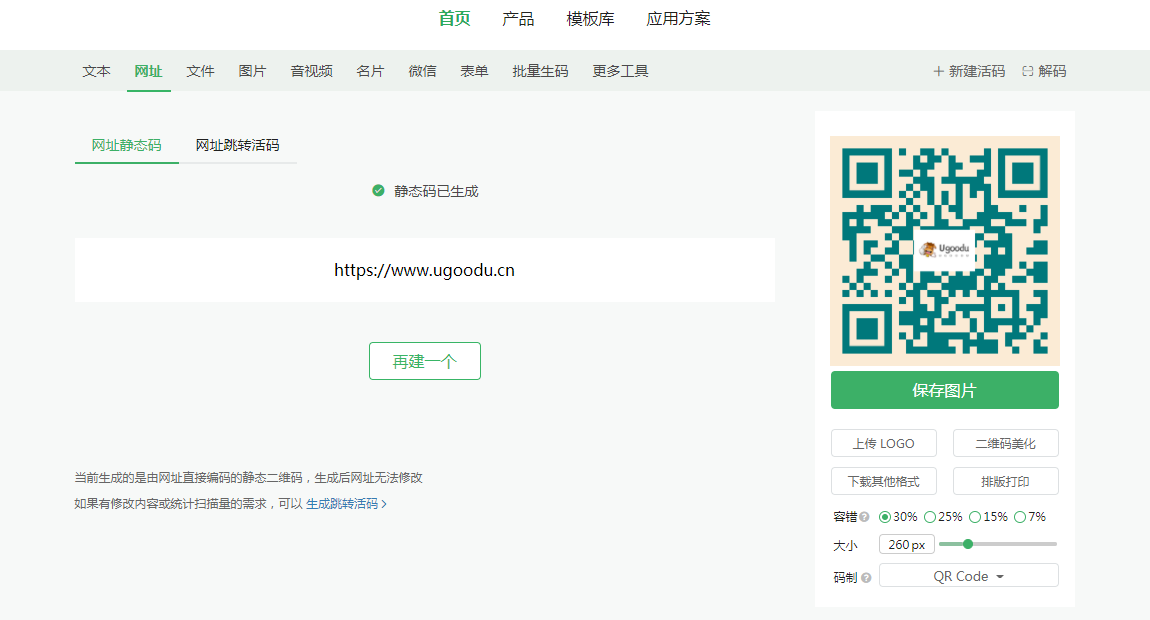Image resolution: width=1150 pixels, height=620 pixels.
Task: Switch to the 名片 tab
Action: click(x=370, y=71)
